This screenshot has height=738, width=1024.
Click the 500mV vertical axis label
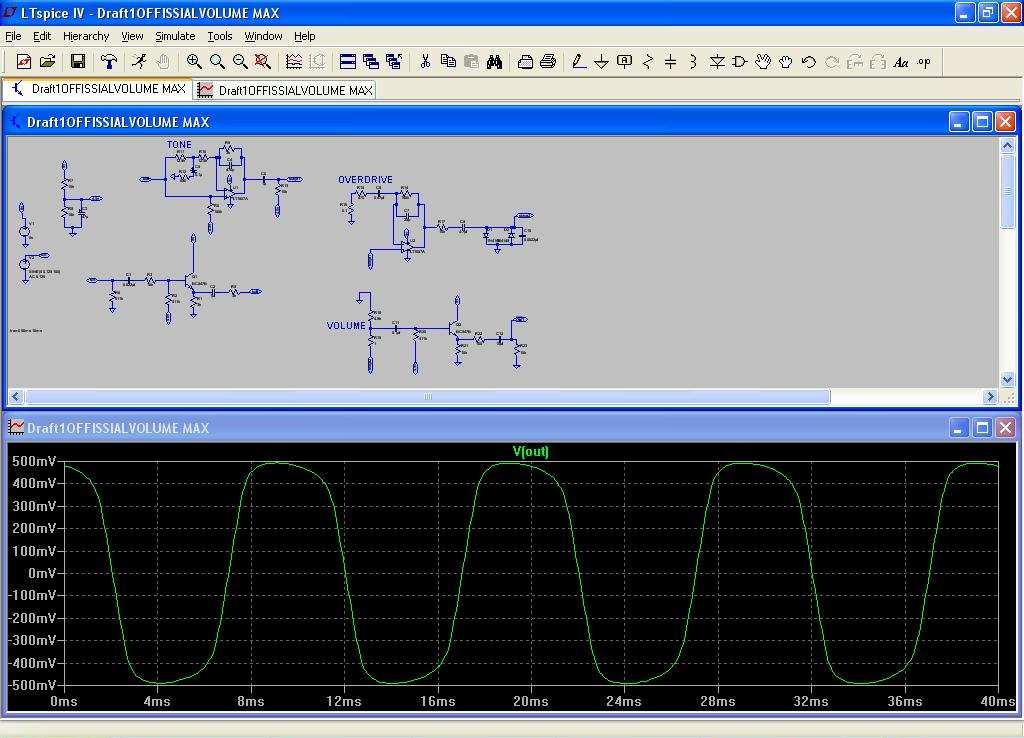coord(34,461)
